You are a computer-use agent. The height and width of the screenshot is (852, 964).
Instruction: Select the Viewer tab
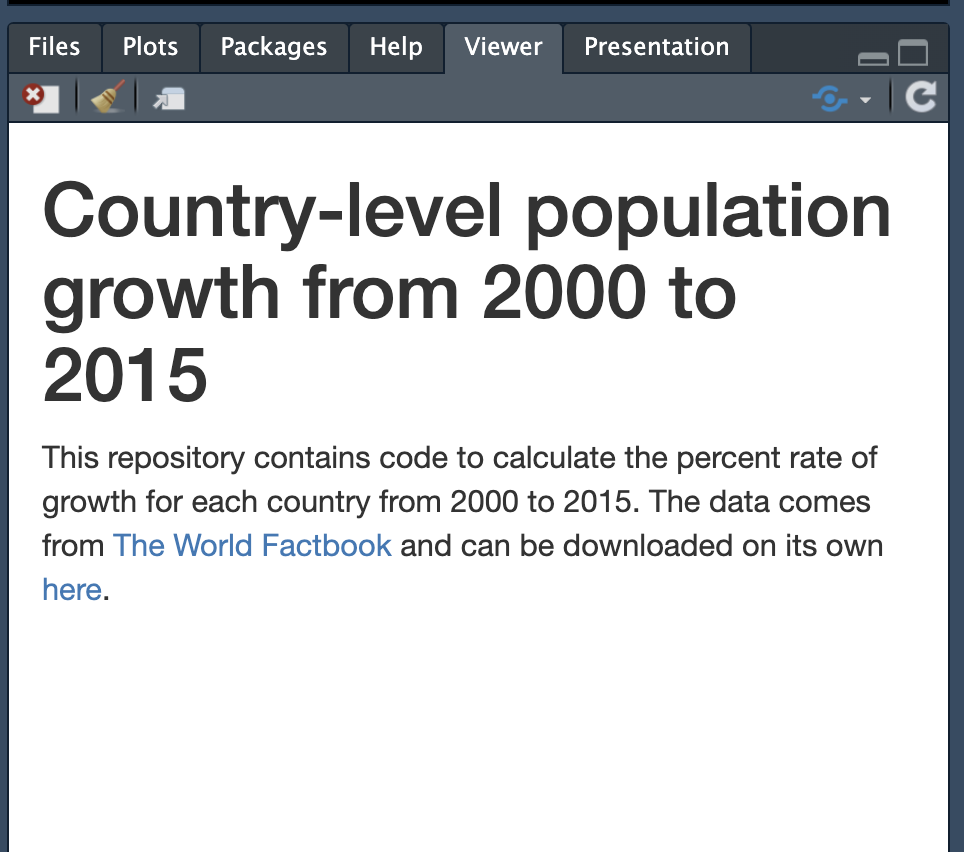click(503, 47)
